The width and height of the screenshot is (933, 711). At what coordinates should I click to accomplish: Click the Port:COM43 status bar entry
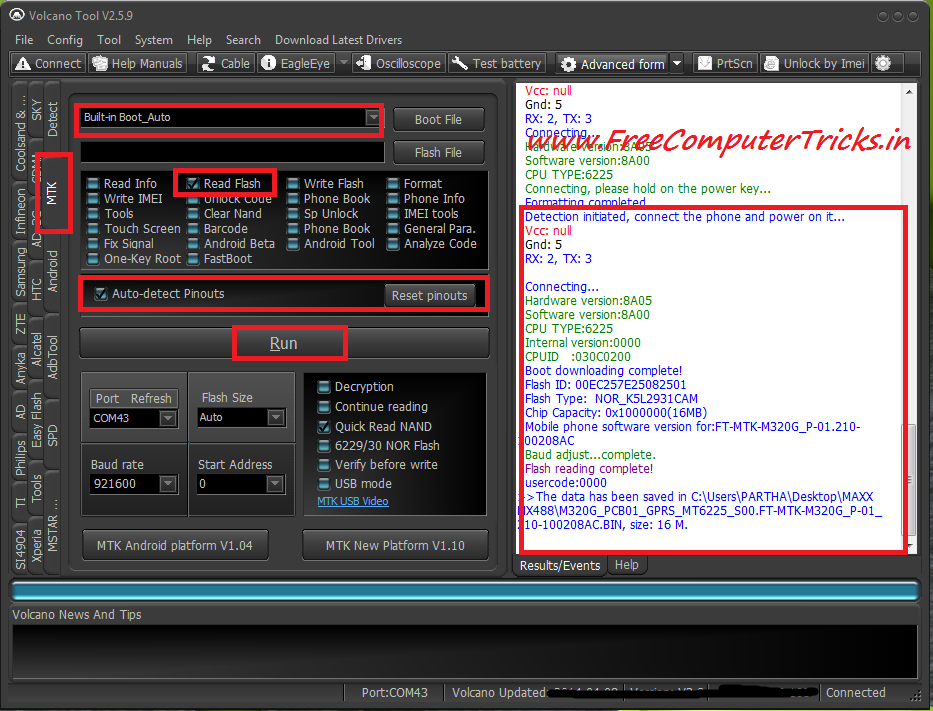(395, 693)
